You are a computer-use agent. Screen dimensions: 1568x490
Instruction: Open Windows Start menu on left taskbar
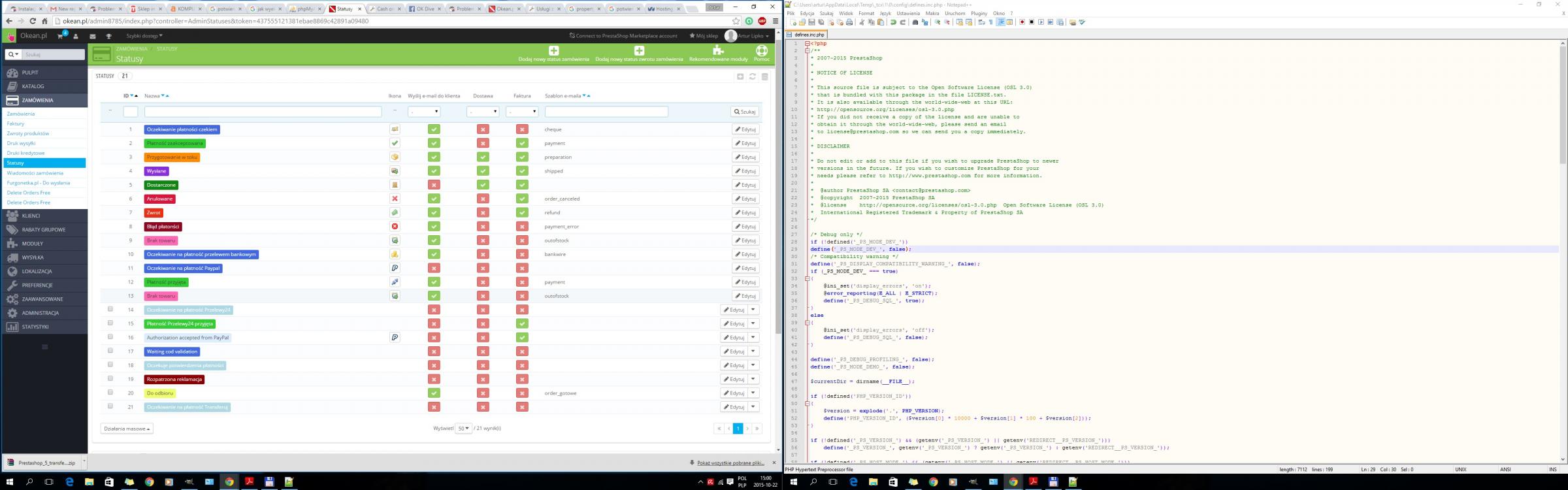pyautogui.click(x=10, y=482)
